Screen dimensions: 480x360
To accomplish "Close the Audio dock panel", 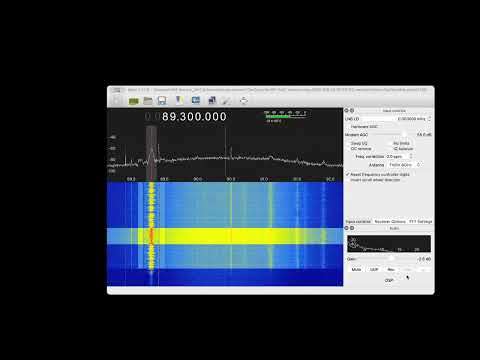I will pyautogui.click(x=346, y=228).
